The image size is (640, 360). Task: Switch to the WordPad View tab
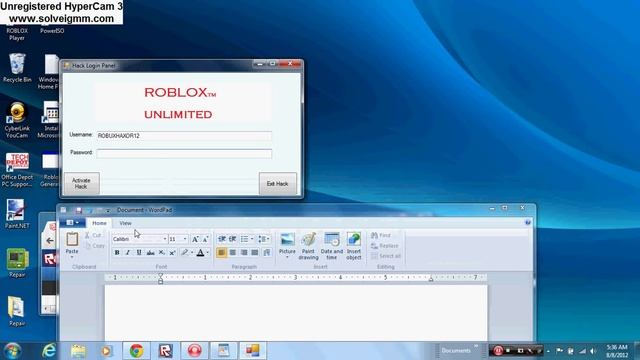click(x=125, y=223)
